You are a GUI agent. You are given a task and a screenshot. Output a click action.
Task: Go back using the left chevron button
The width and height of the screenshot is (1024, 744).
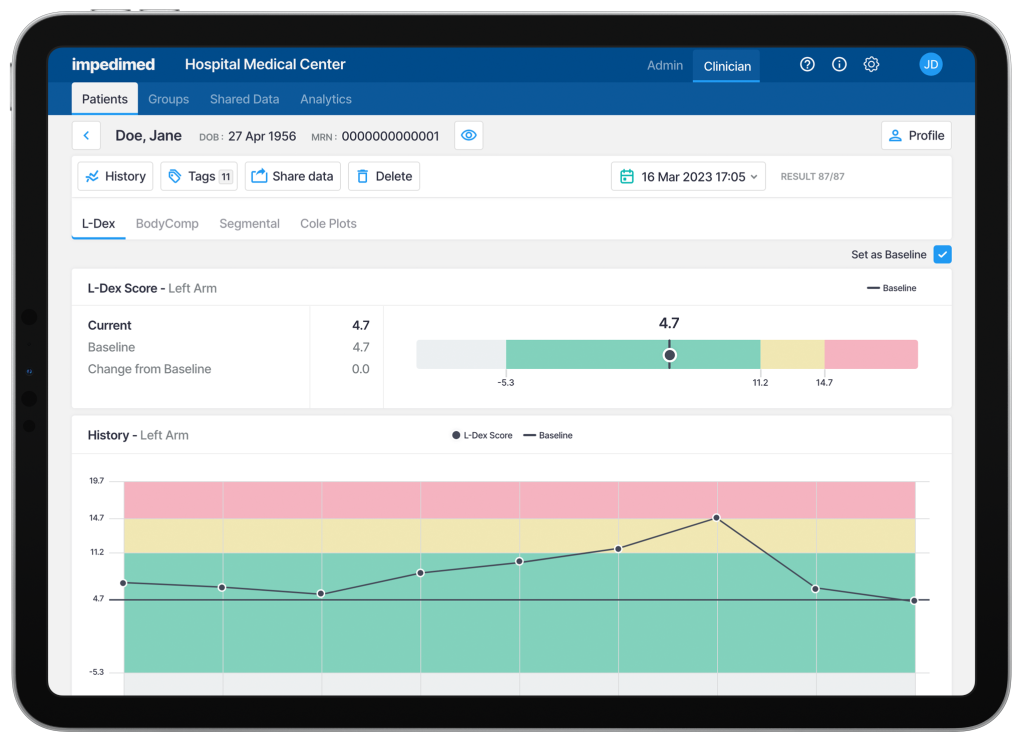87,136
